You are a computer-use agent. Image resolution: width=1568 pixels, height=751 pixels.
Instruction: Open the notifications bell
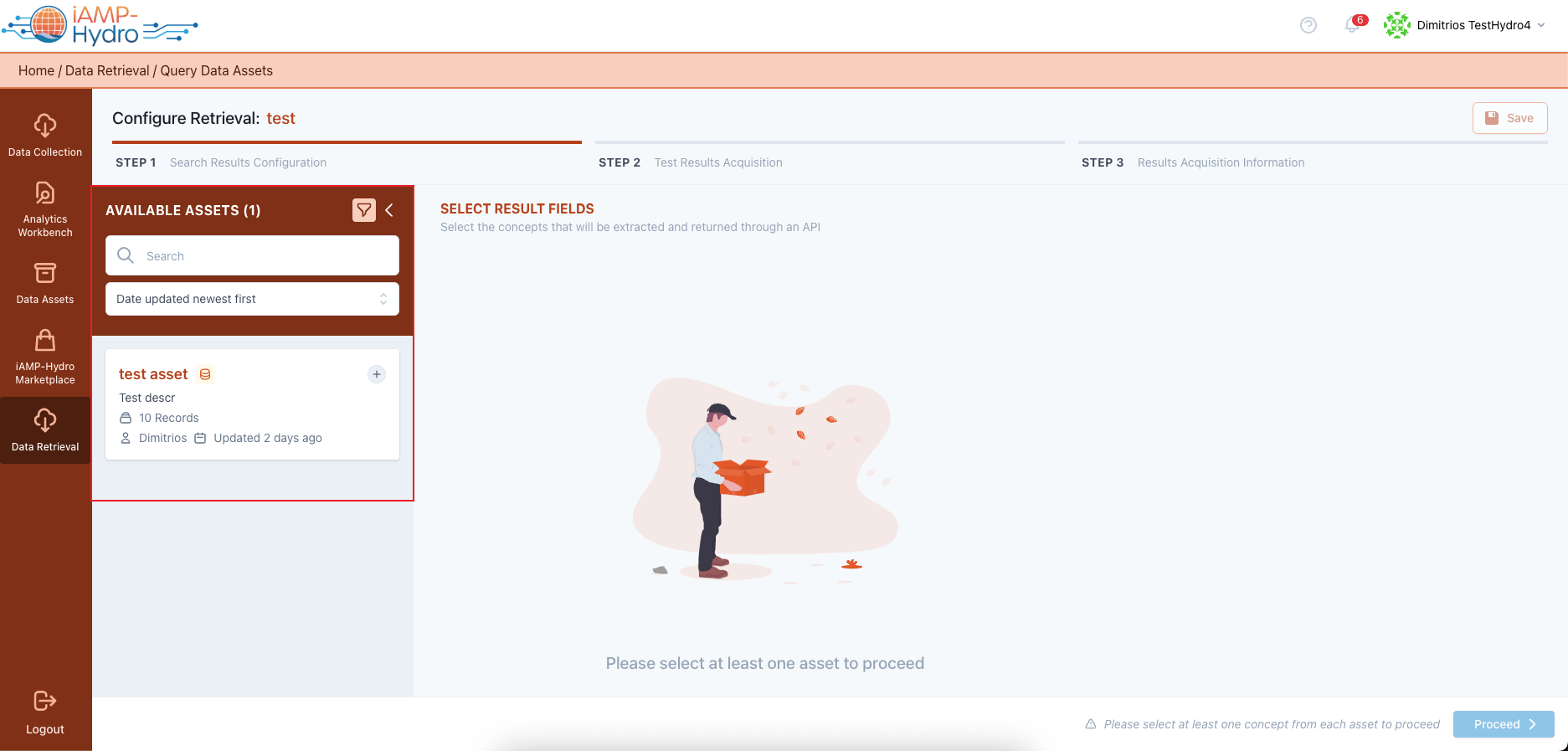click(1352, 25)
